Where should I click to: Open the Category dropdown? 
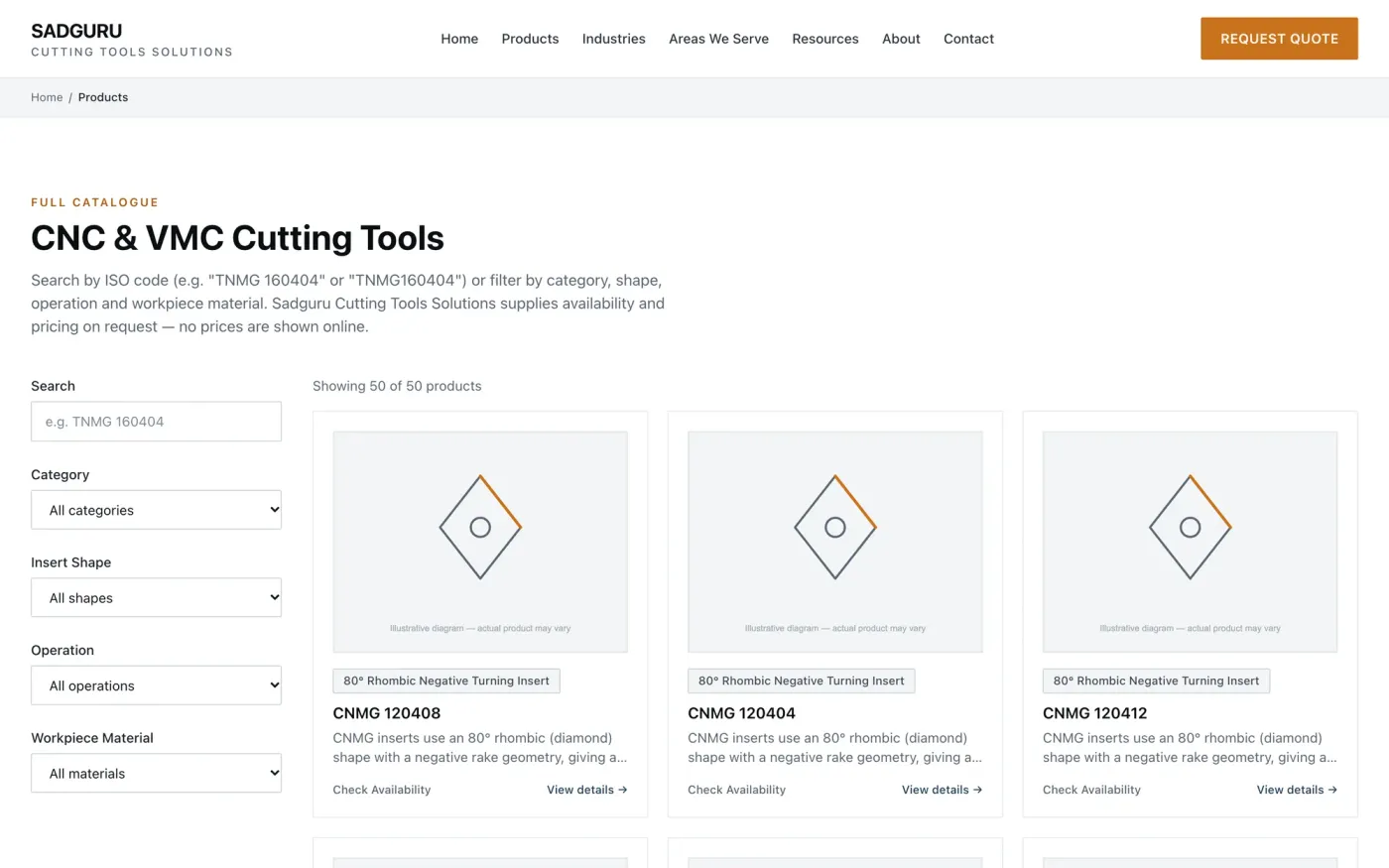coord(156,510)
